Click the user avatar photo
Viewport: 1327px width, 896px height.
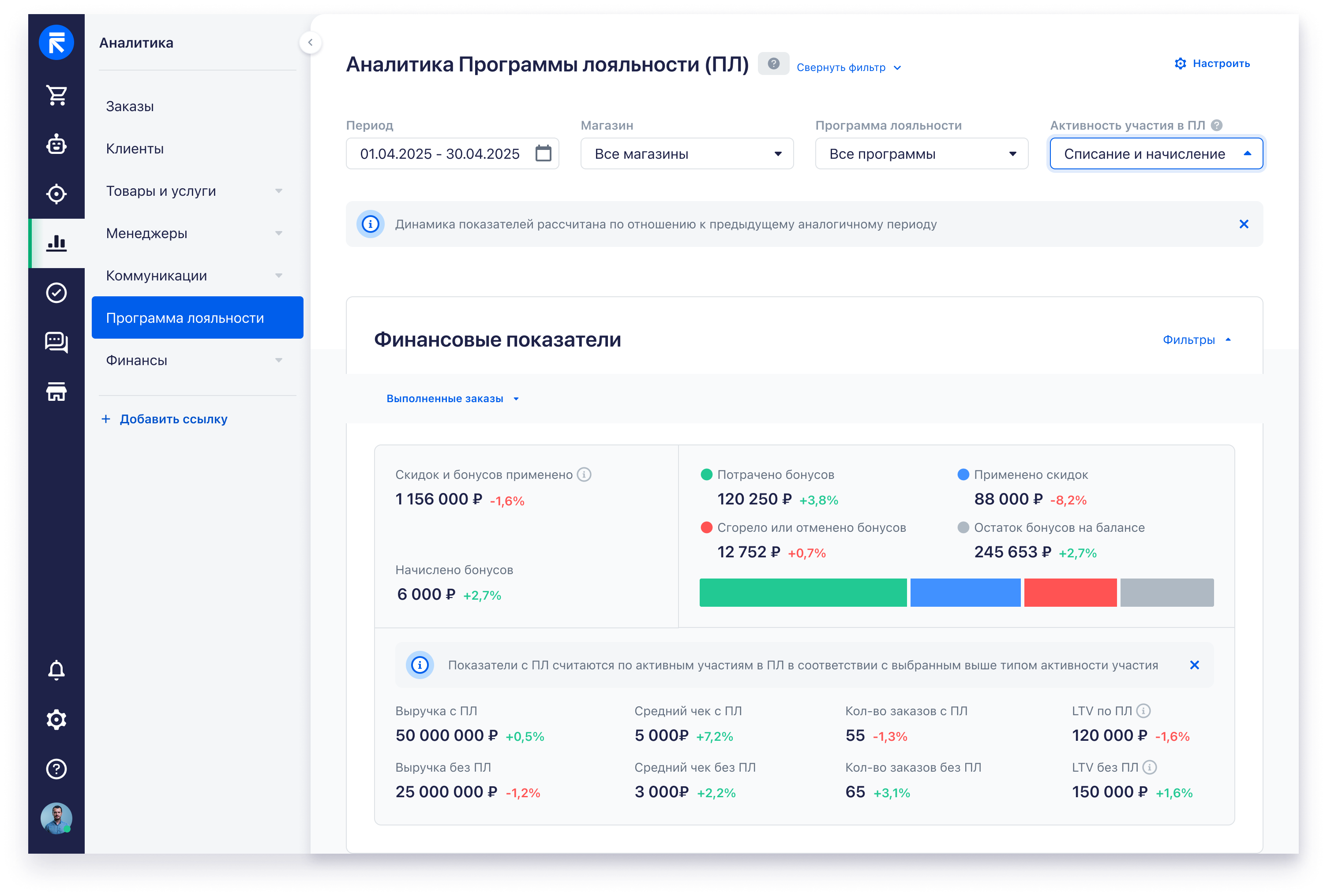(x=56, y=818)
